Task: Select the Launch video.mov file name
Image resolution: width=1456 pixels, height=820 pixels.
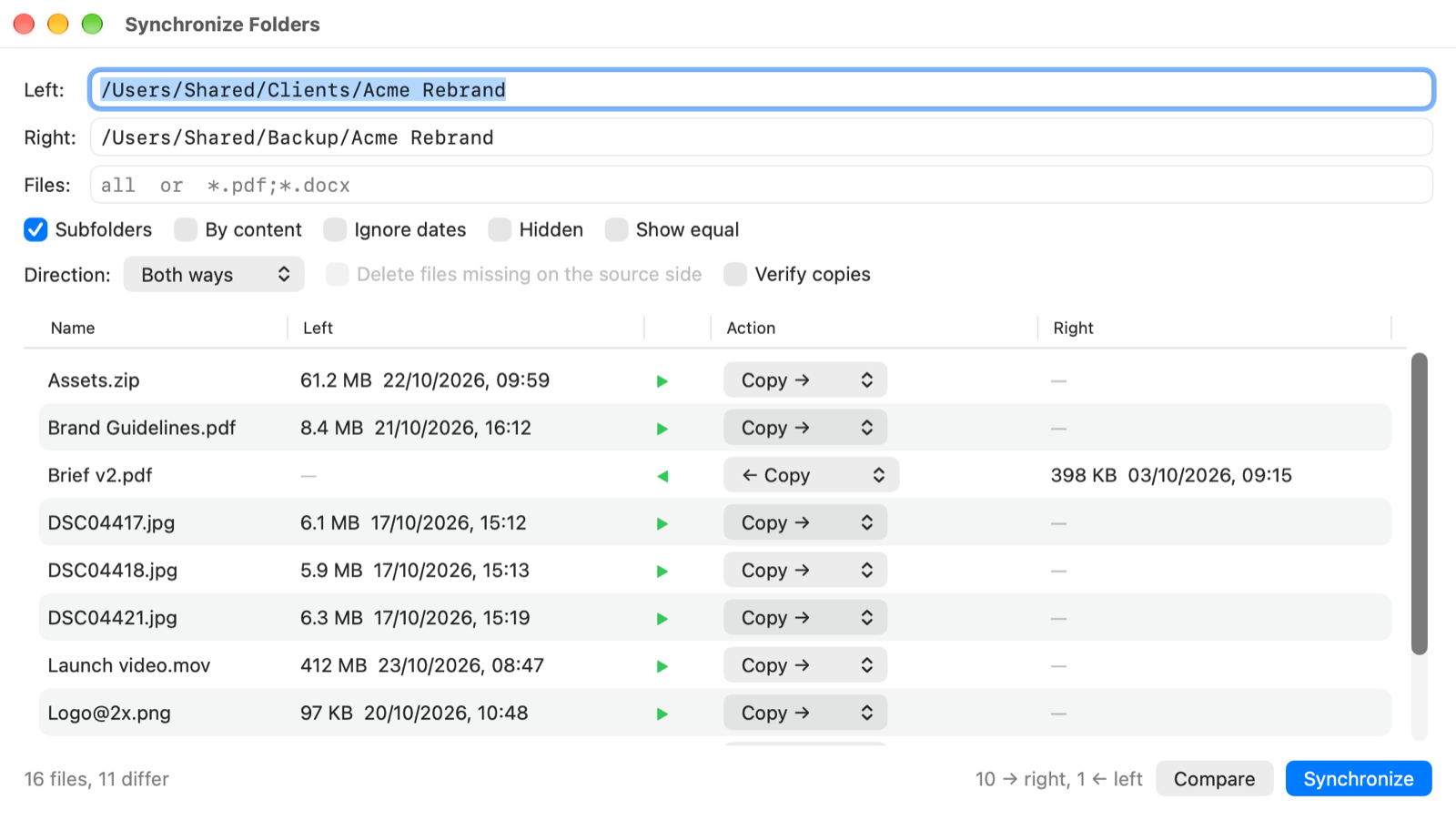Action: click(129, 665)
